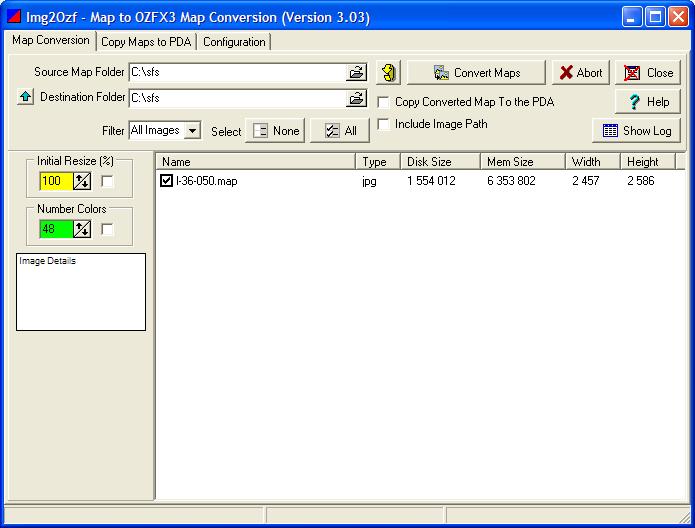Click the Source Map Folder path field

pyautogui.click(x=236, y=73)
